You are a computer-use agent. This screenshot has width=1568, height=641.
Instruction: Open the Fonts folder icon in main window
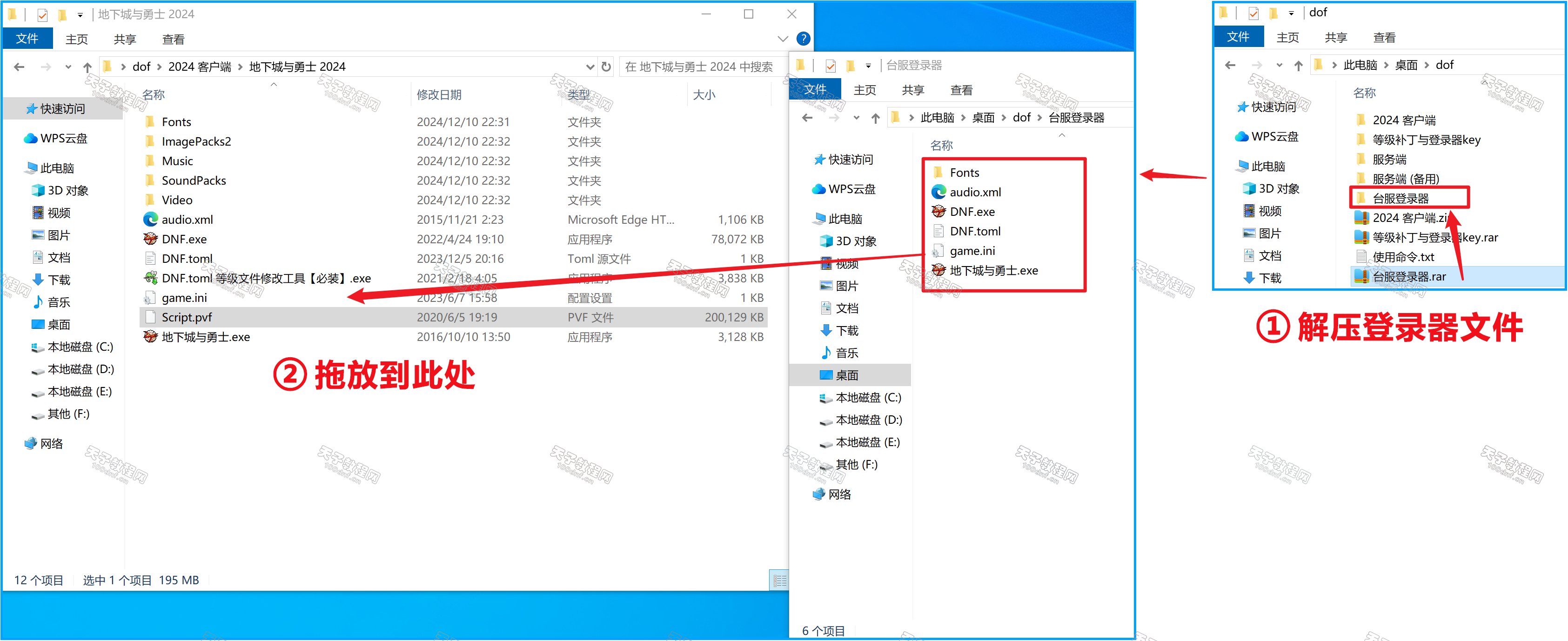click(x=150, y=122)
